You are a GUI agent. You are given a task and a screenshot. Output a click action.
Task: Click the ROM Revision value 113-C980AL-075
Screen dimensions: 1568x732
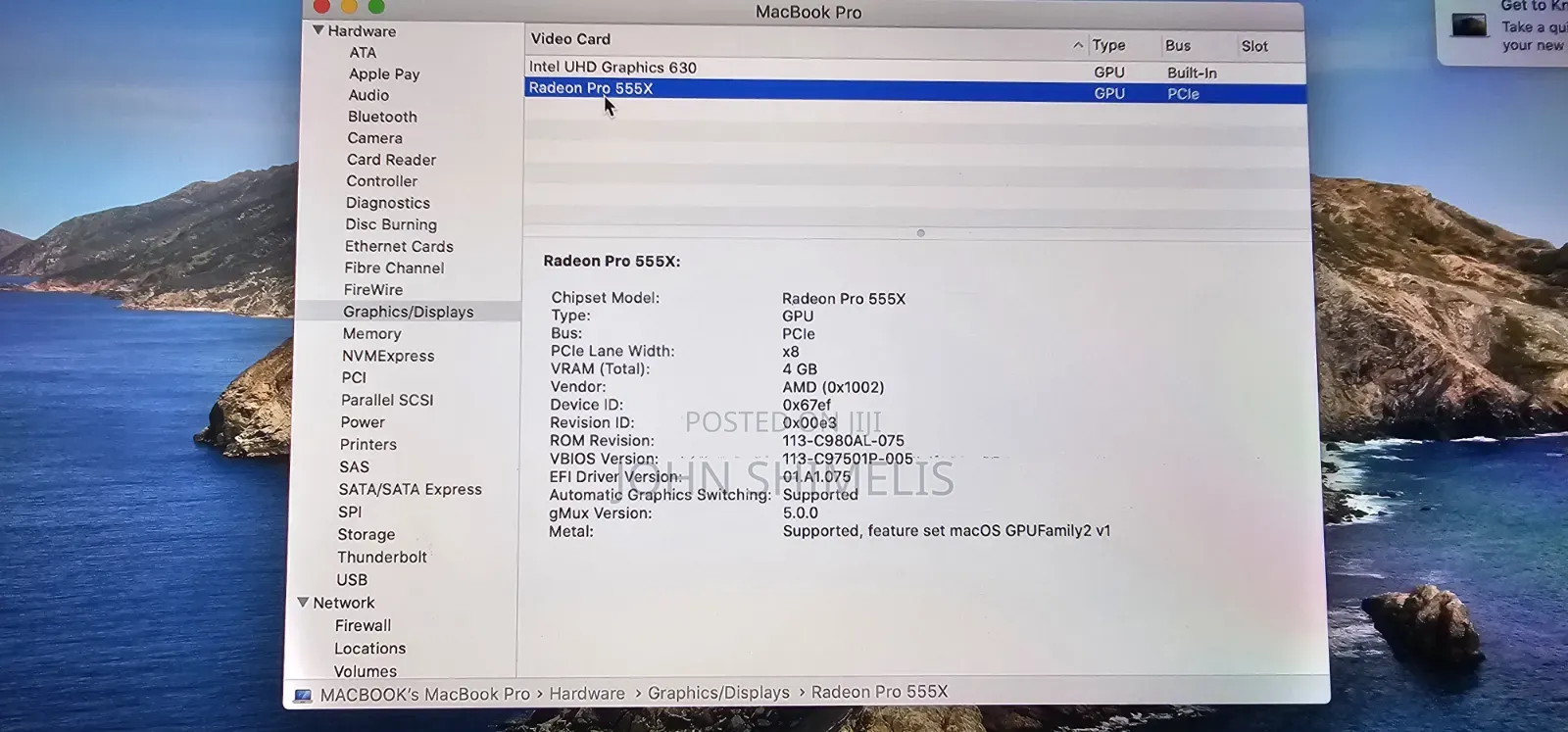843,441
